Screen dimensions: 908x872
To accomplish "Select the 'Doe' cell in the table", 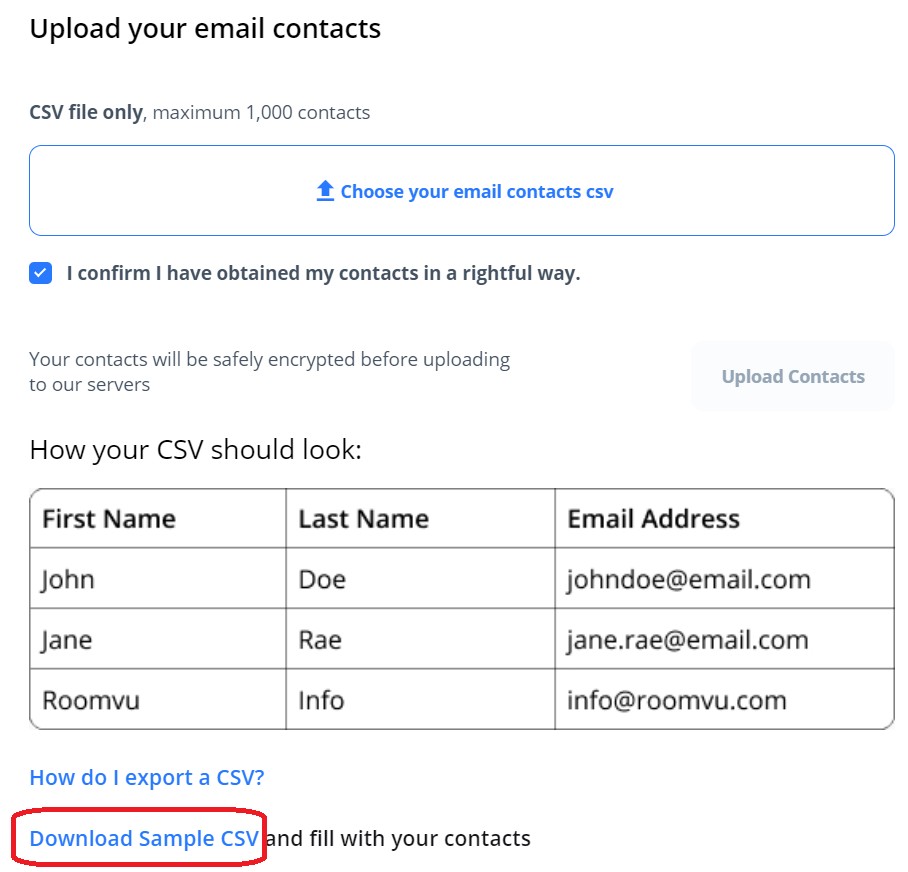I will (322, 579).
